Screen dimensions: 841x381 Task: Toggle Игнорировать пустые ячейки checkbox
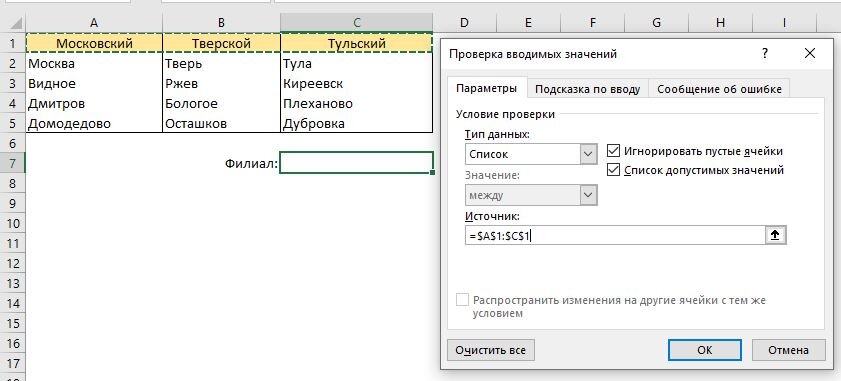(613, 151)
